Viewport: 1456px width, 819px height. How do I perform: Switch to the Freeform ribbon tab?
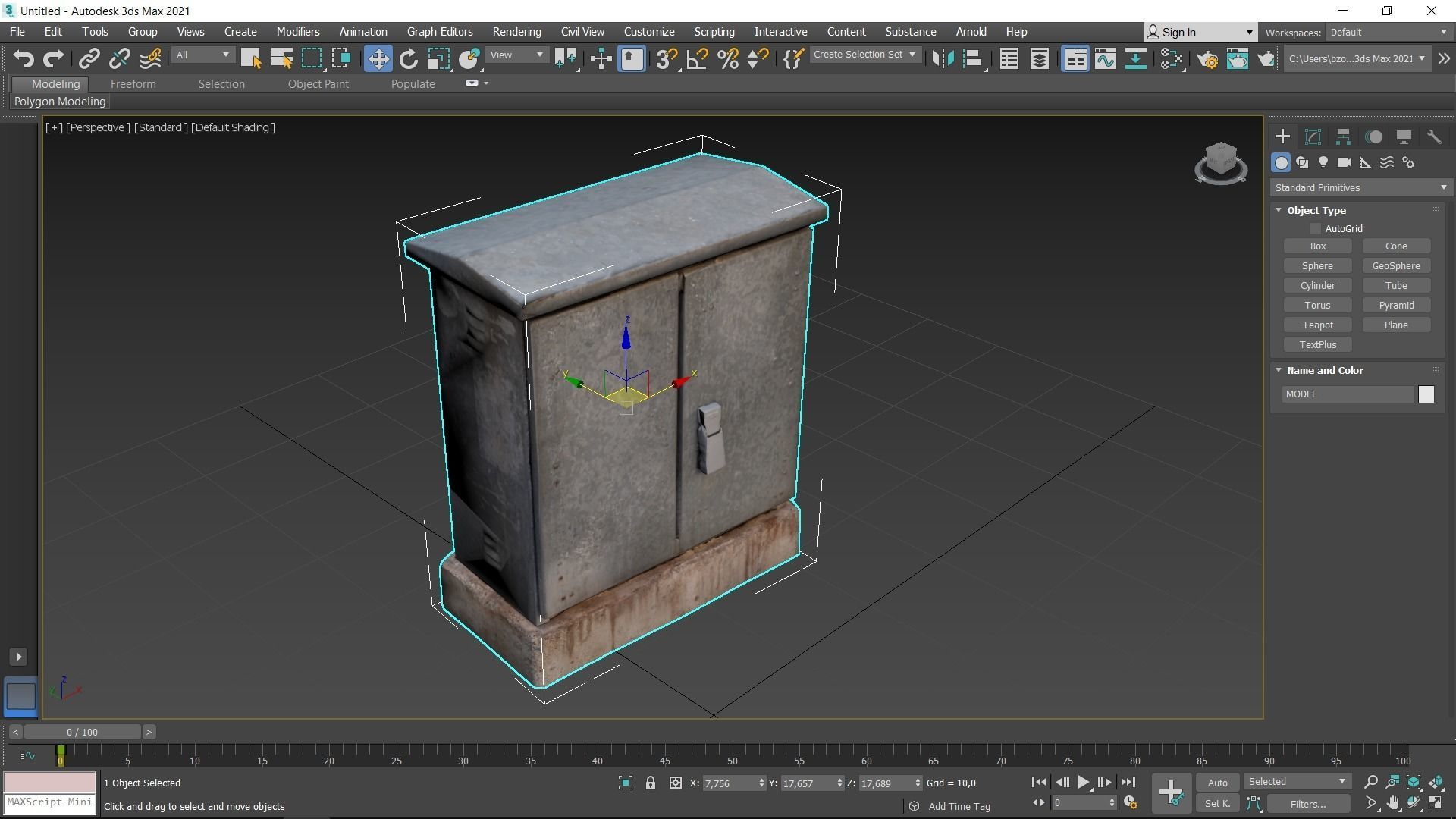point(133,84)
